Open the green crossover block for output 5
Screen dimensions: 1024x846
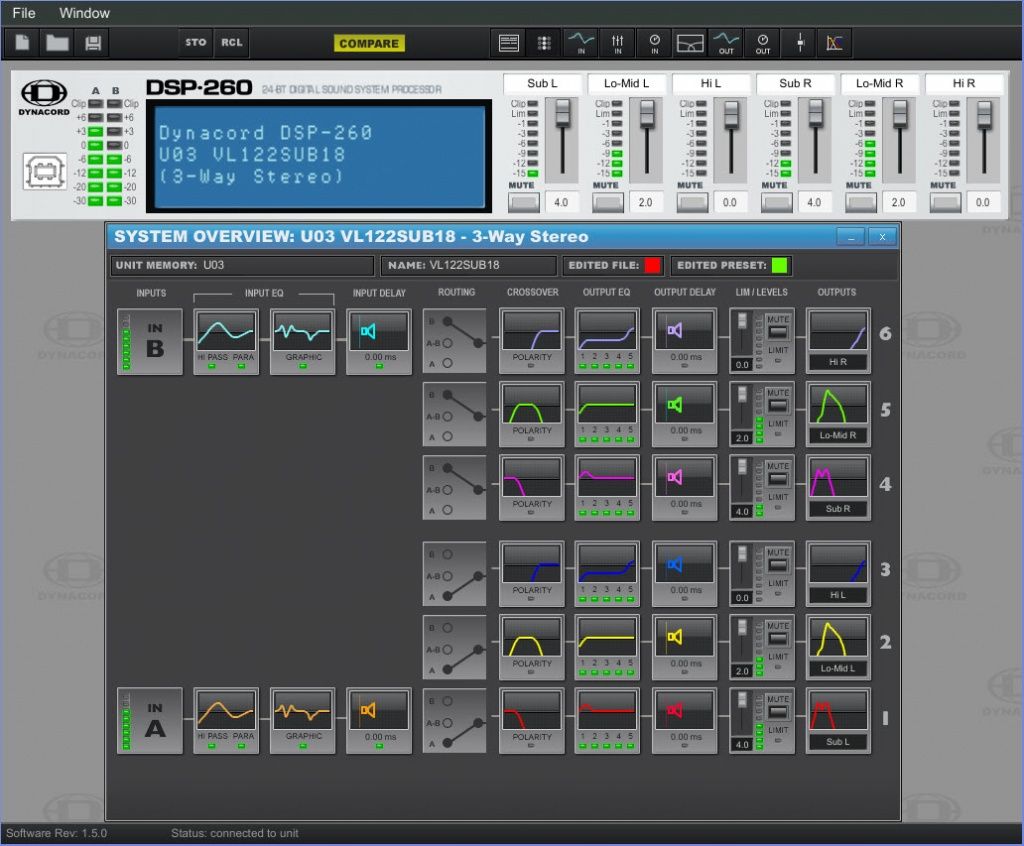click(532, 414)
